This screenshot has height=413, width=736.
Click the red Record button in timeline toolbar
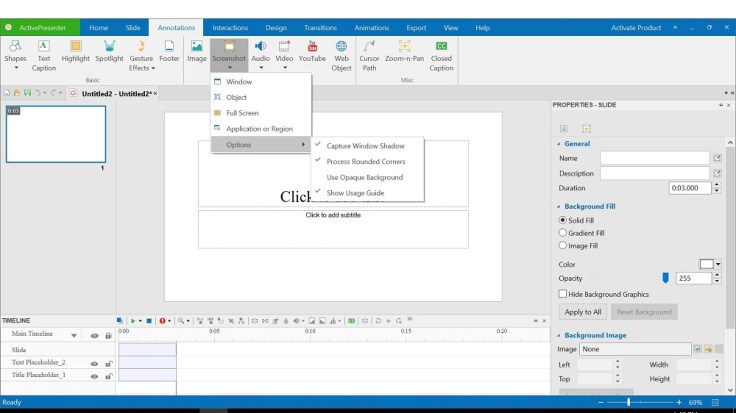click(x=162, y=321)
